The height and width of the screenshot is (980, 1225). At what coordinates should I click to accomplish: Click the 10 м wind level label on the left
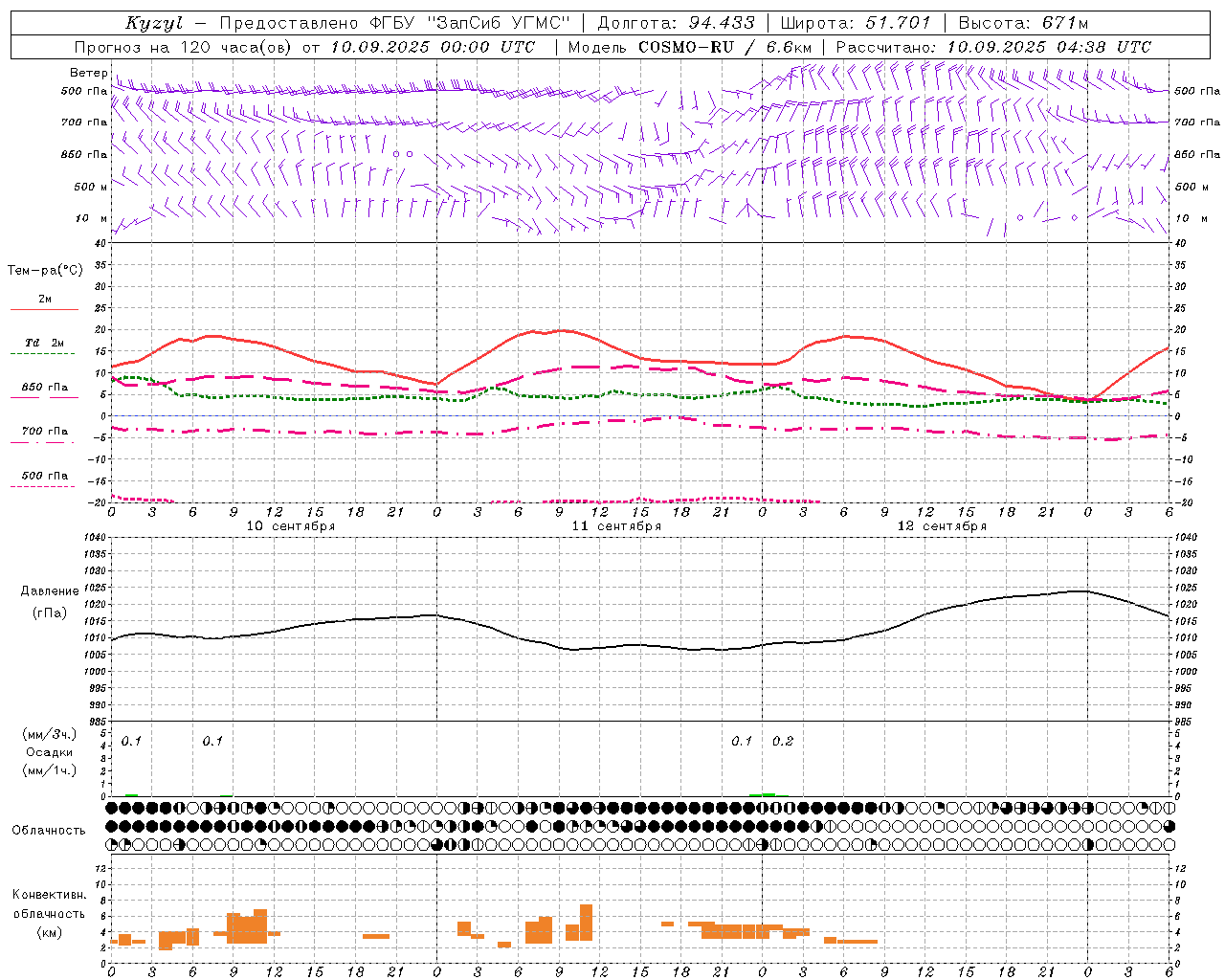pyautogui.click(x=90, y=218)
